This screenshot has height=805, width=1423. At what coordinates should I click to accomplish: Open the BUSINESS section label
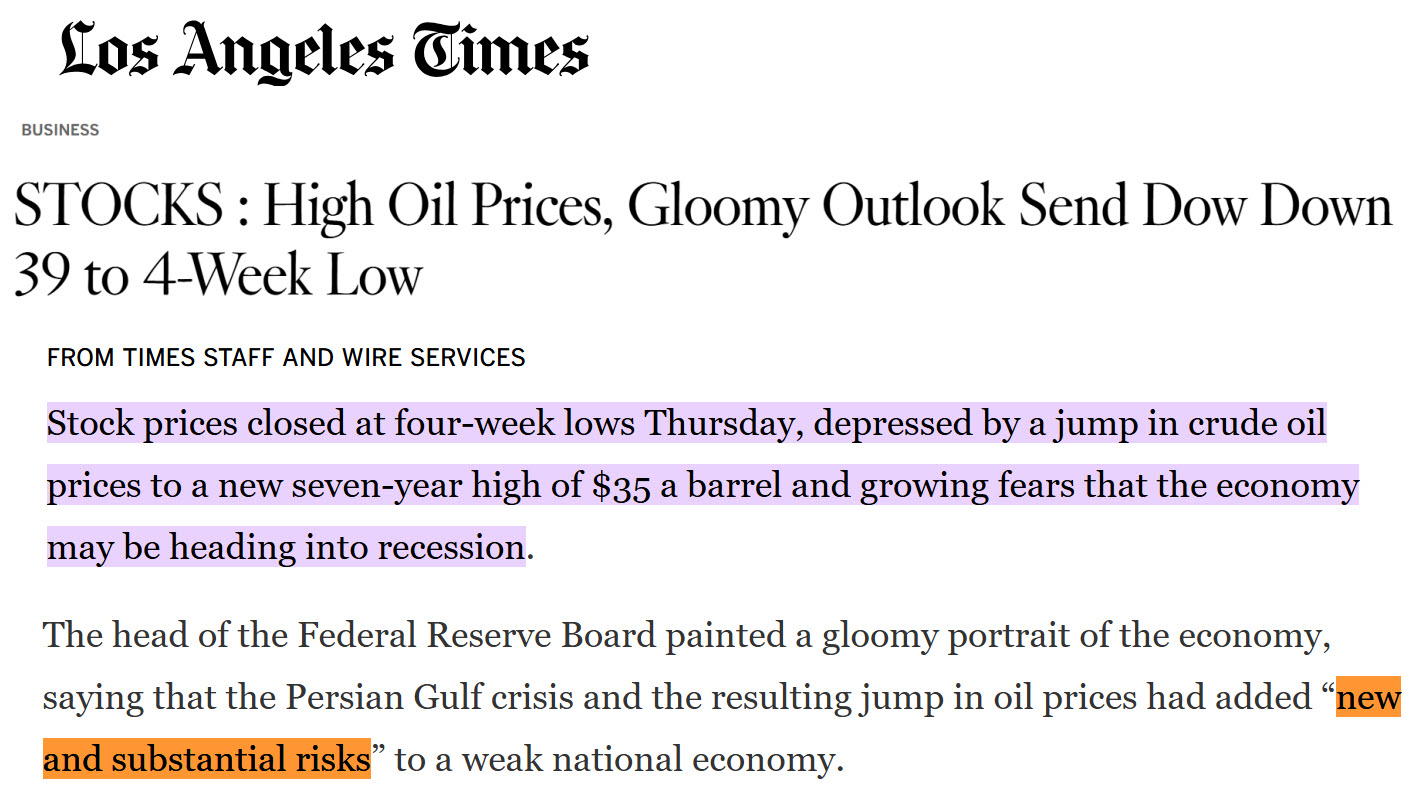tap(60, 130)
